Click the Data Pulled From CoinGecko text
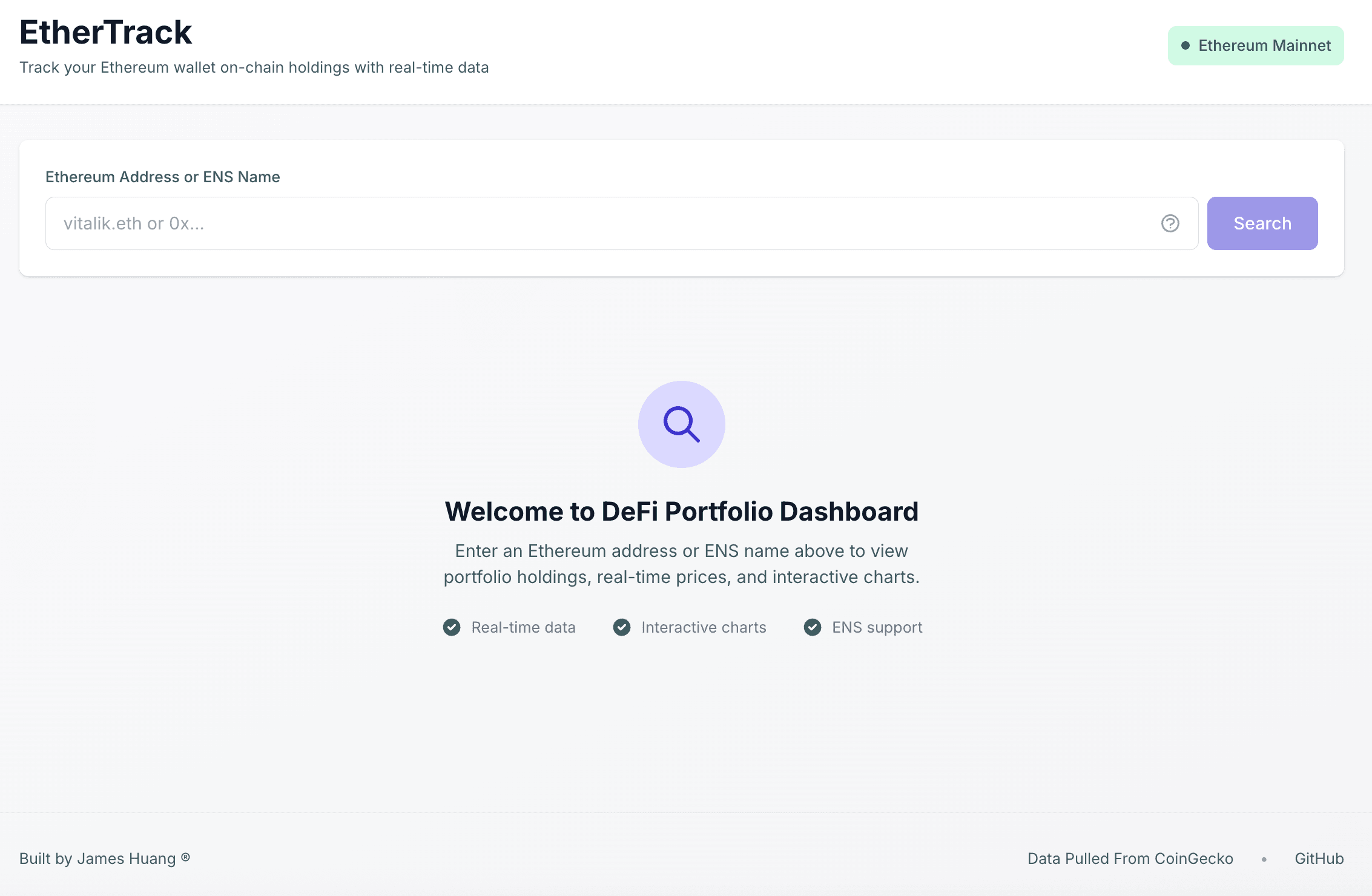1372x896 pixels. pyautogui.click(x=1131, y=858)
